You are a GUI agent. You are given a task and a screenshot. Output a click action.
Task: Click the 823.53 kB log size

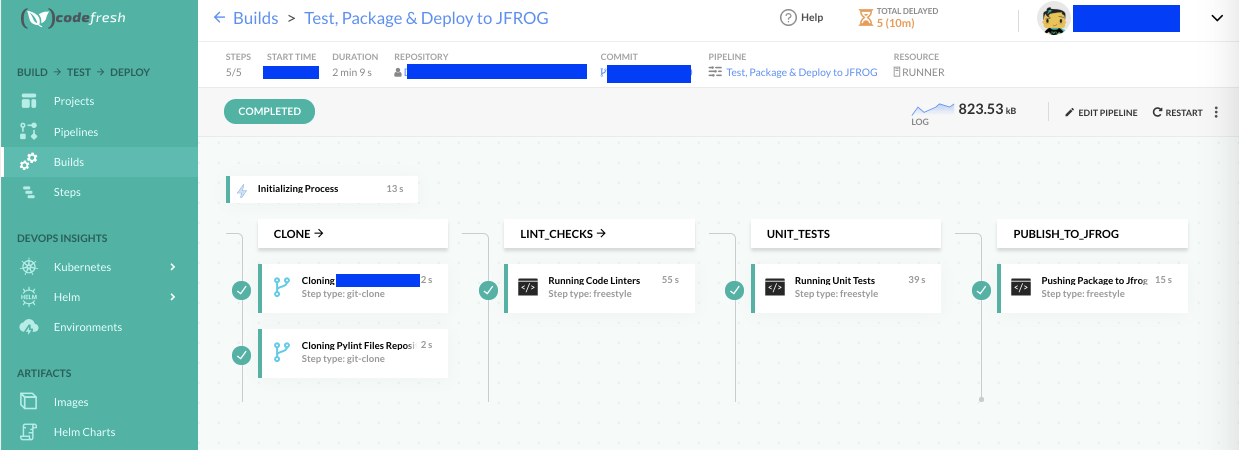point(987,109)
